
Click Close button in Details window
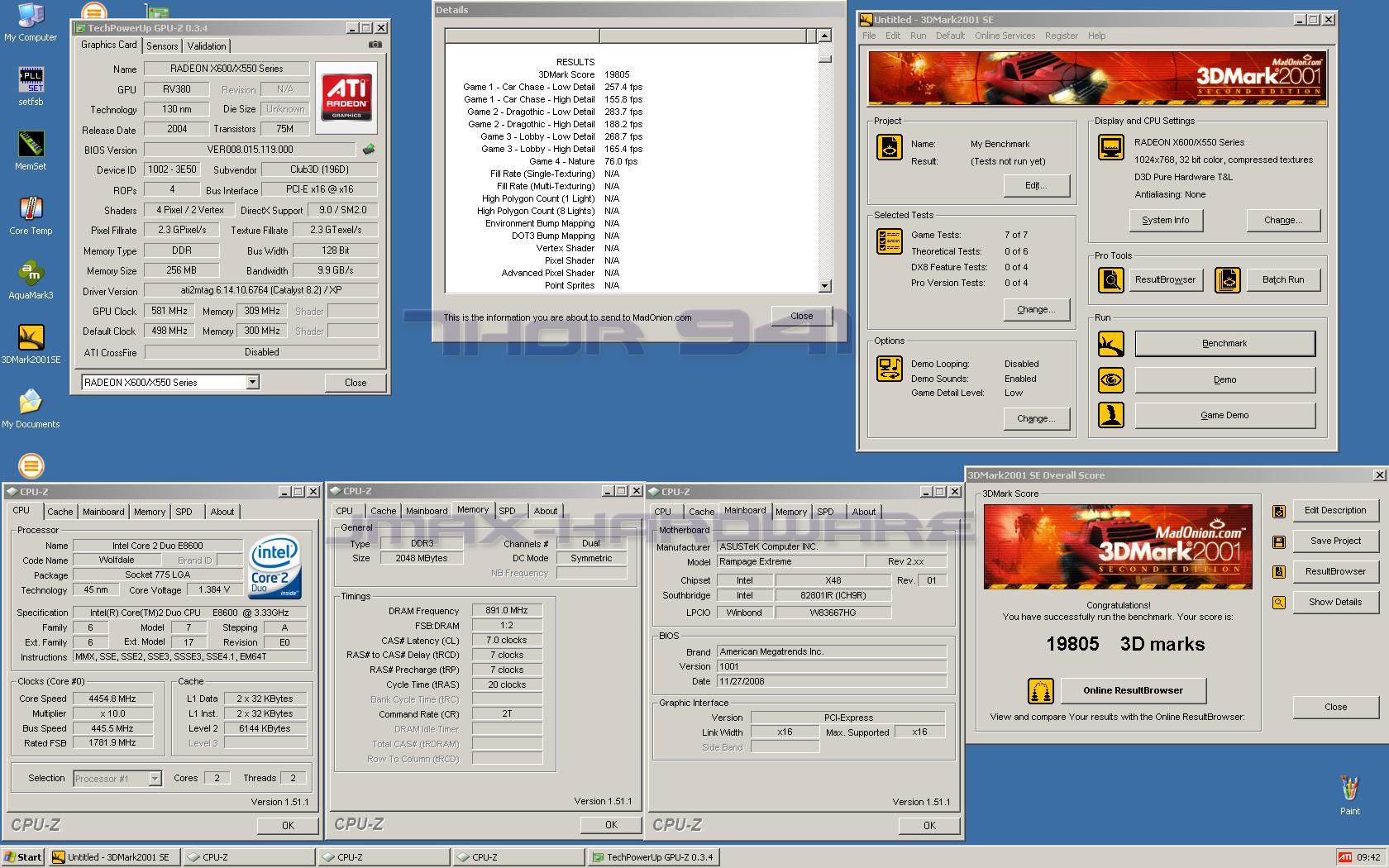pos(801,316)
